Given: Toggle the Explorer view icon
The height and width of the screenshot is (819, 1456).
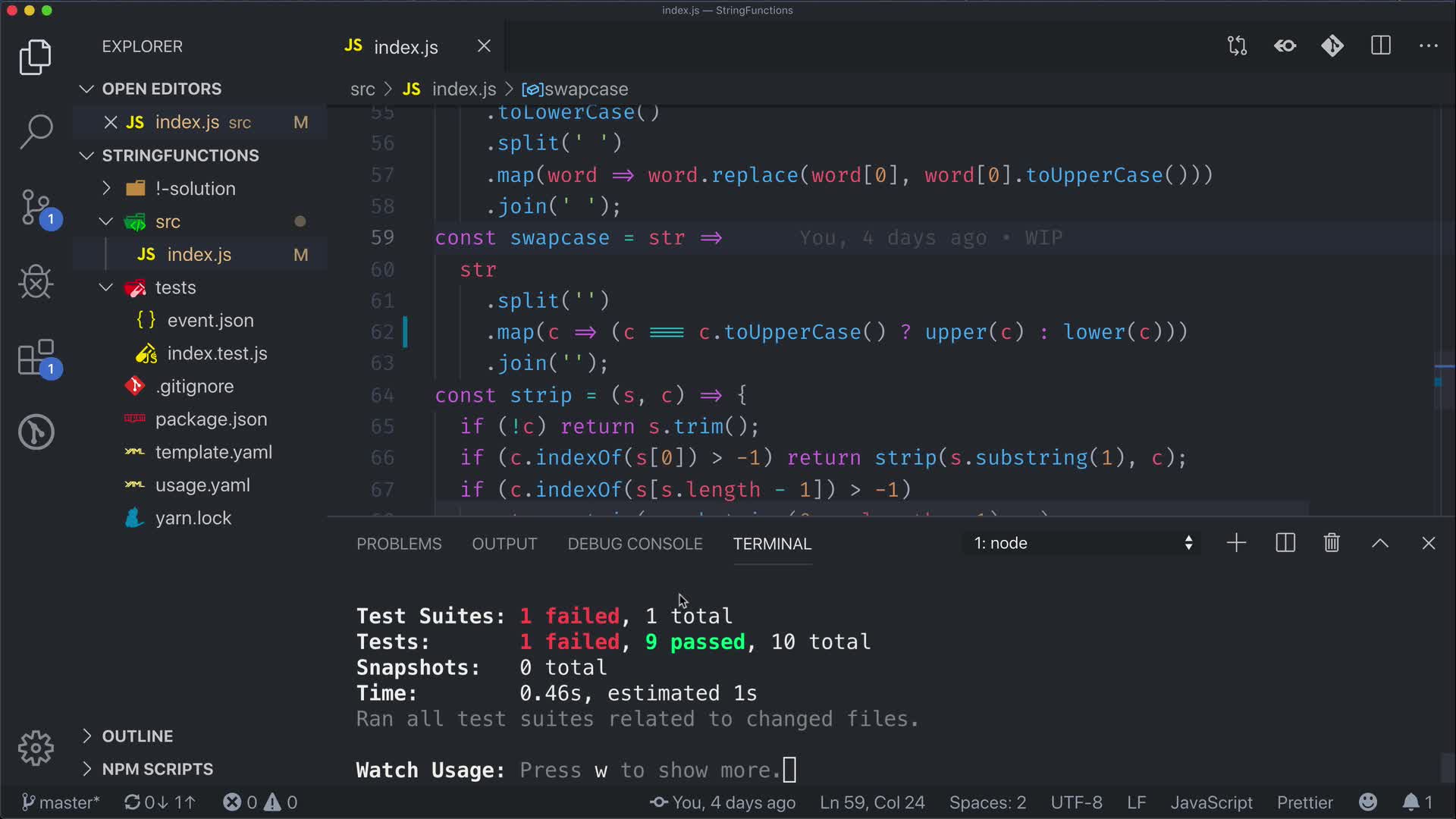Looking at the screenshot, I should (x=36, y=58).
